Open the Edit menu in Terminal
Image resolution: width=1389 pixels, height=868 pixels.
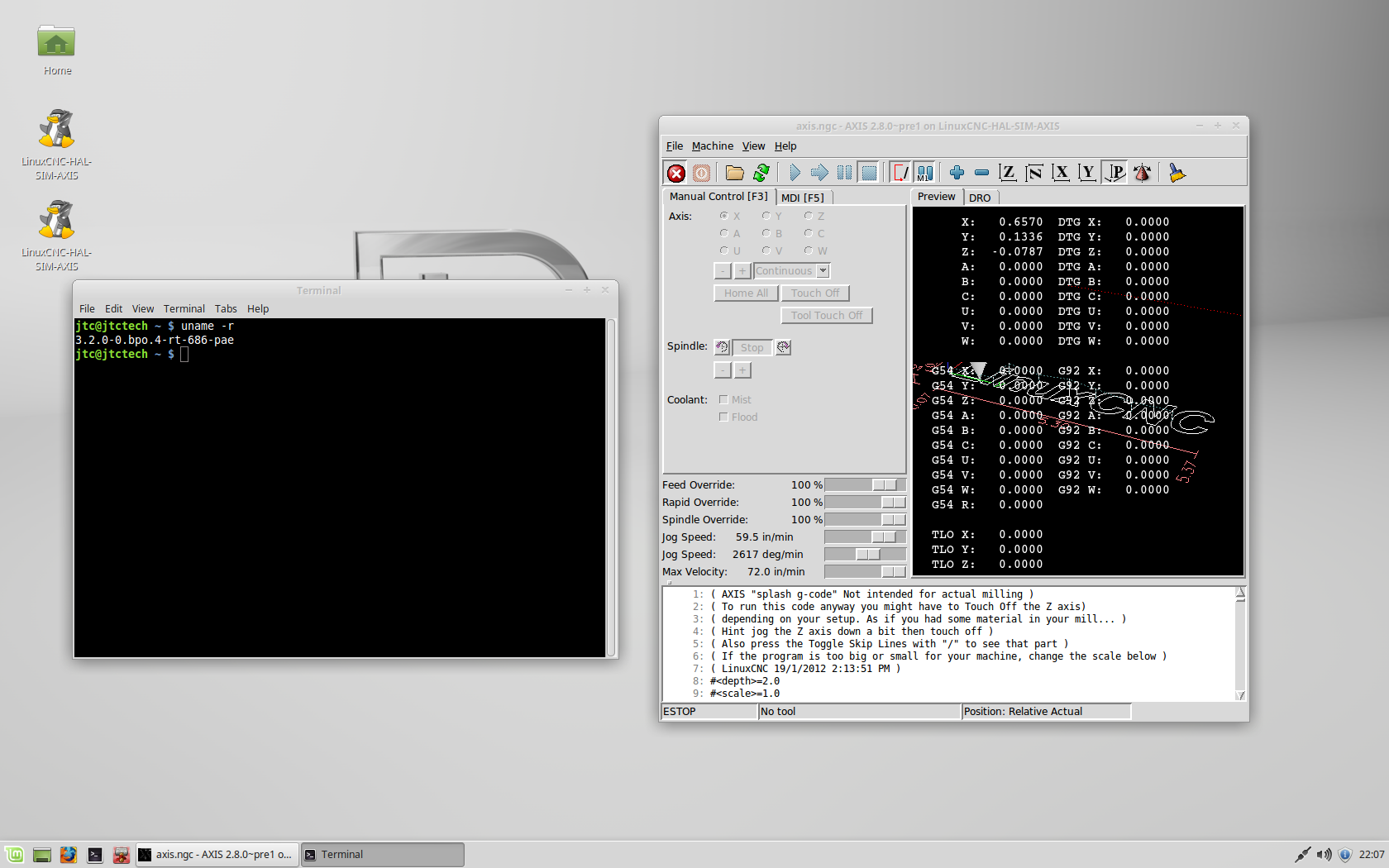pos(113,309)
